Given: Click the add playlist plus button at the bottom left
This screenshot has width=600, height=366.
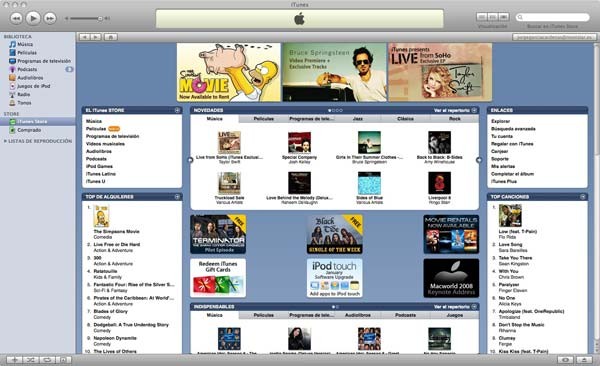Looking at the screenshot, I should (14, 360).
